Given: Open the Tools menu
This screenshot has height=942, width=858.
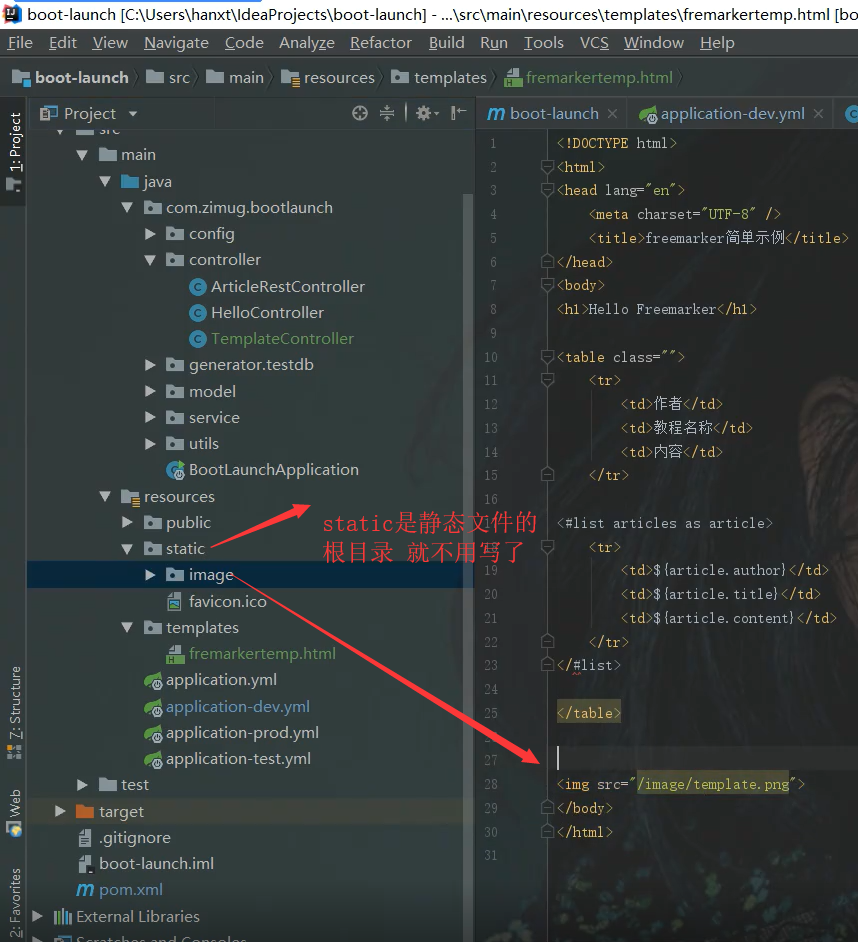Looking at the screenshot, I should pos(544,43).
